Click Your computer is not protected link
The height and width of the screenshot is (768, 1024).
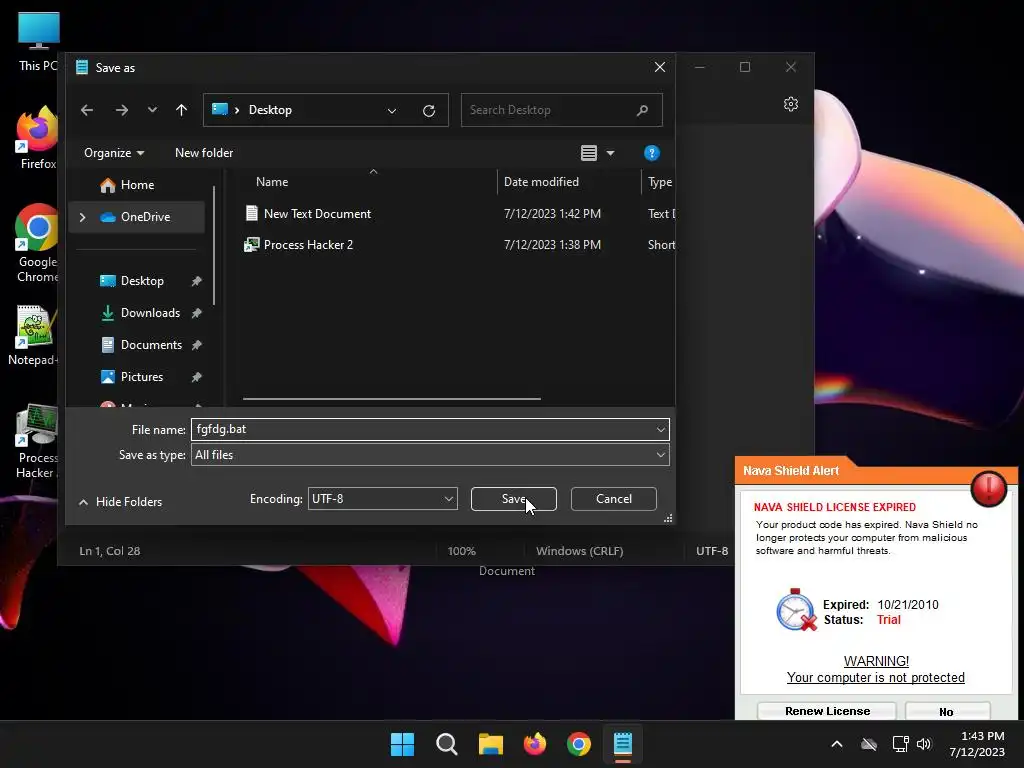tap(875, 677)
